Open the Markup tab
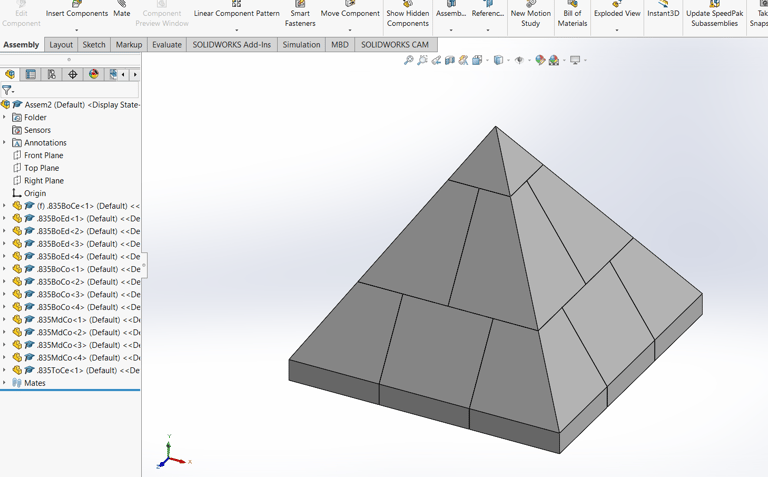The height and width of the screenshot is (477, 768). click(129, 45)
